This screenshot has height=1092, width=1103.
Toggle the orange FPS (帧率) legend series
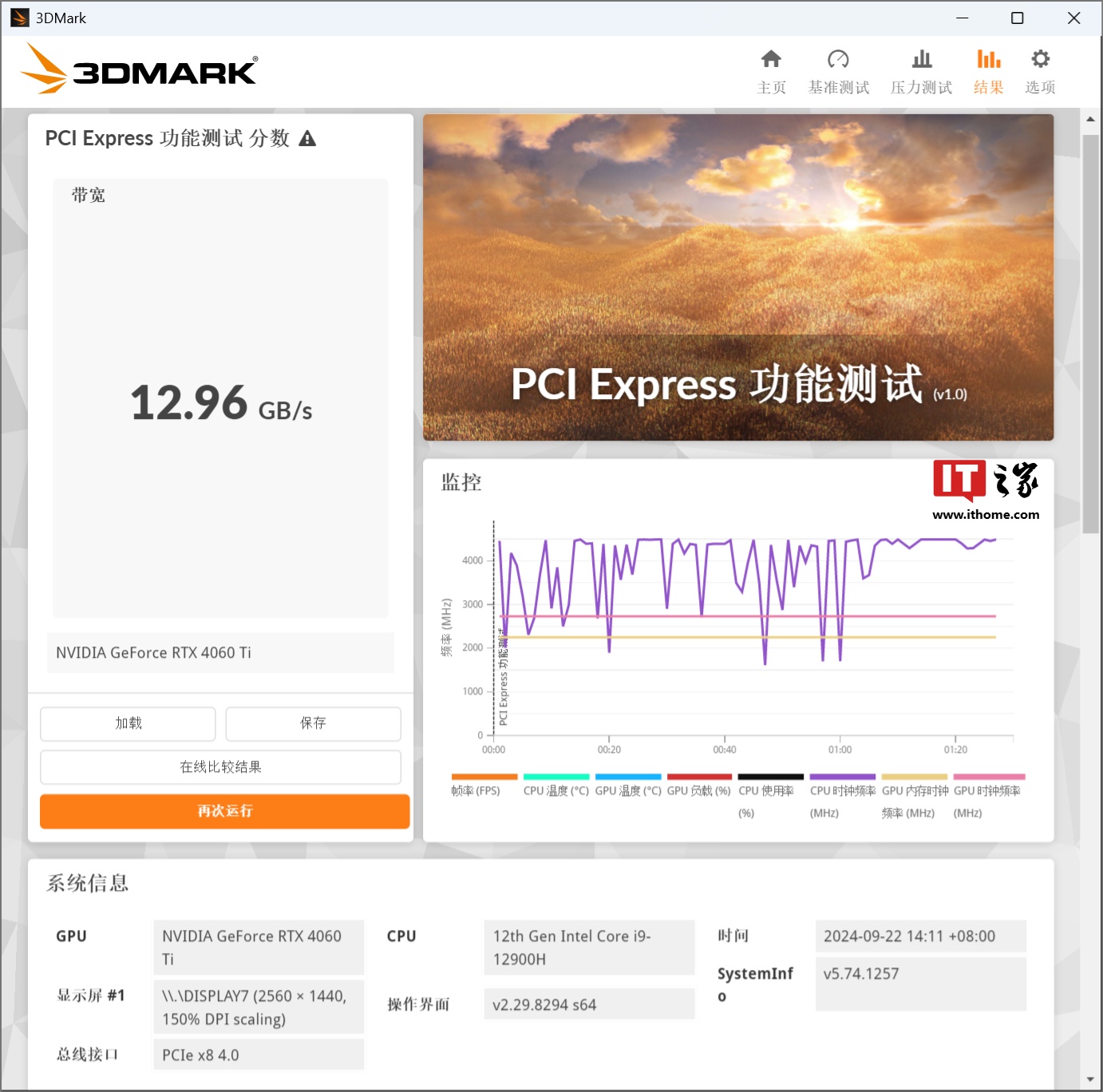[484, 777]
